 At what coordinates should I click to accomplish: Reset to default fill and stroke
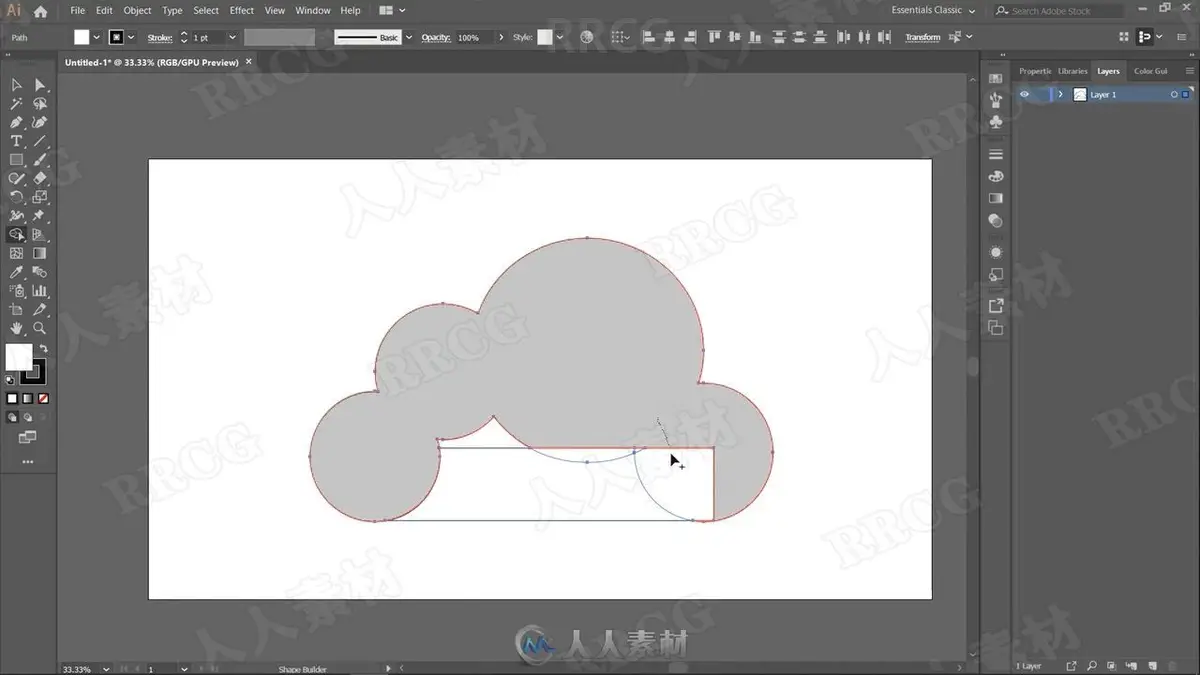click(11, 380)
